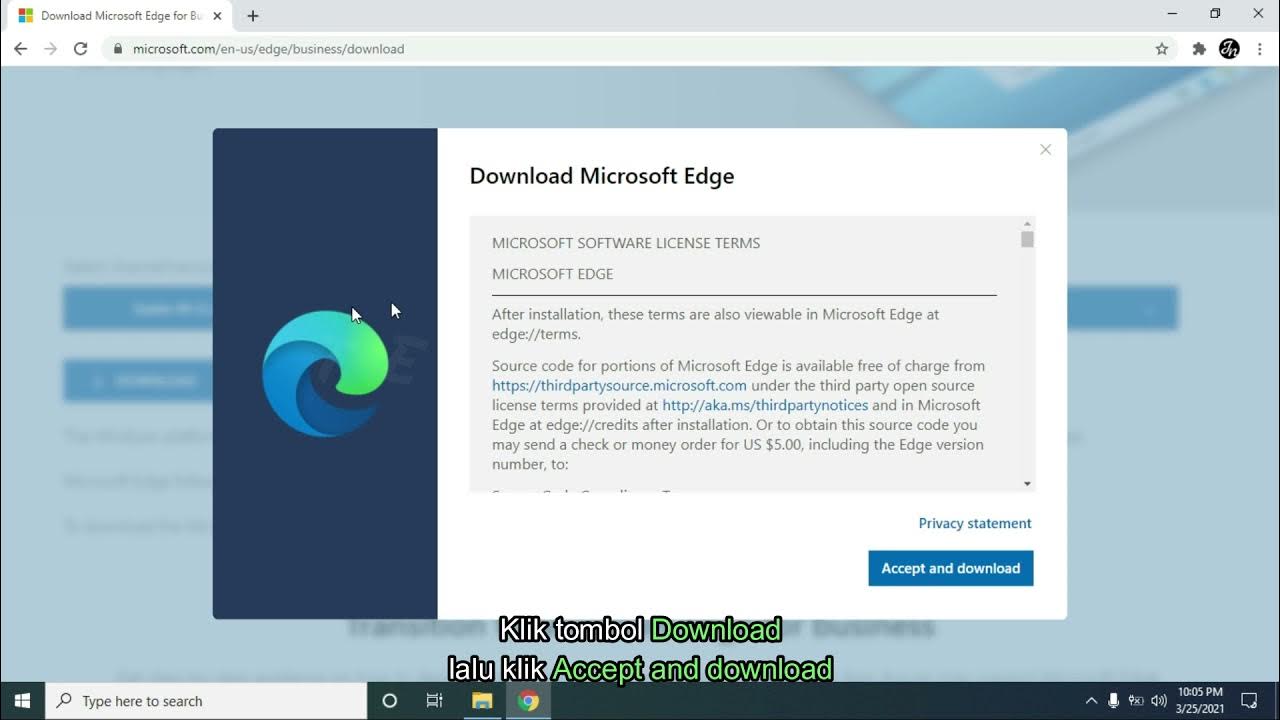Image resolution: width=1280 pixels, height=720 pixels.
Task: Click the MICROSOFT EDGE license subheading
Action: [x=552, y=274]
